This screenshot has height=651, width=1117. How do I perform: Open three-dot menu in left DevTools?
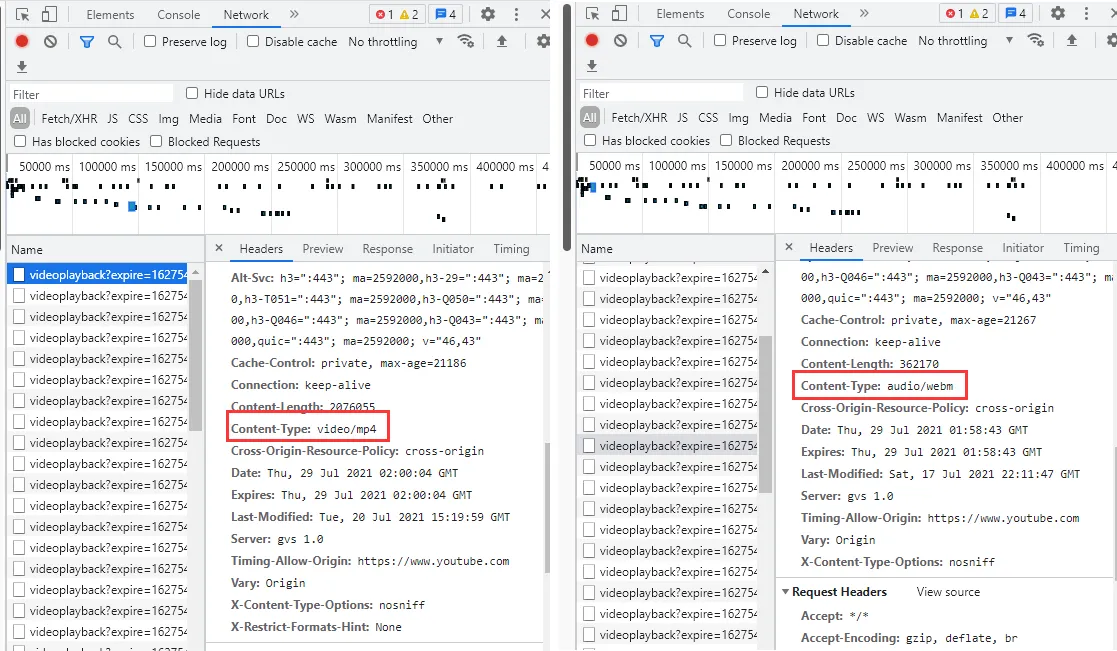pyautogui.click(x=516, y=14)
